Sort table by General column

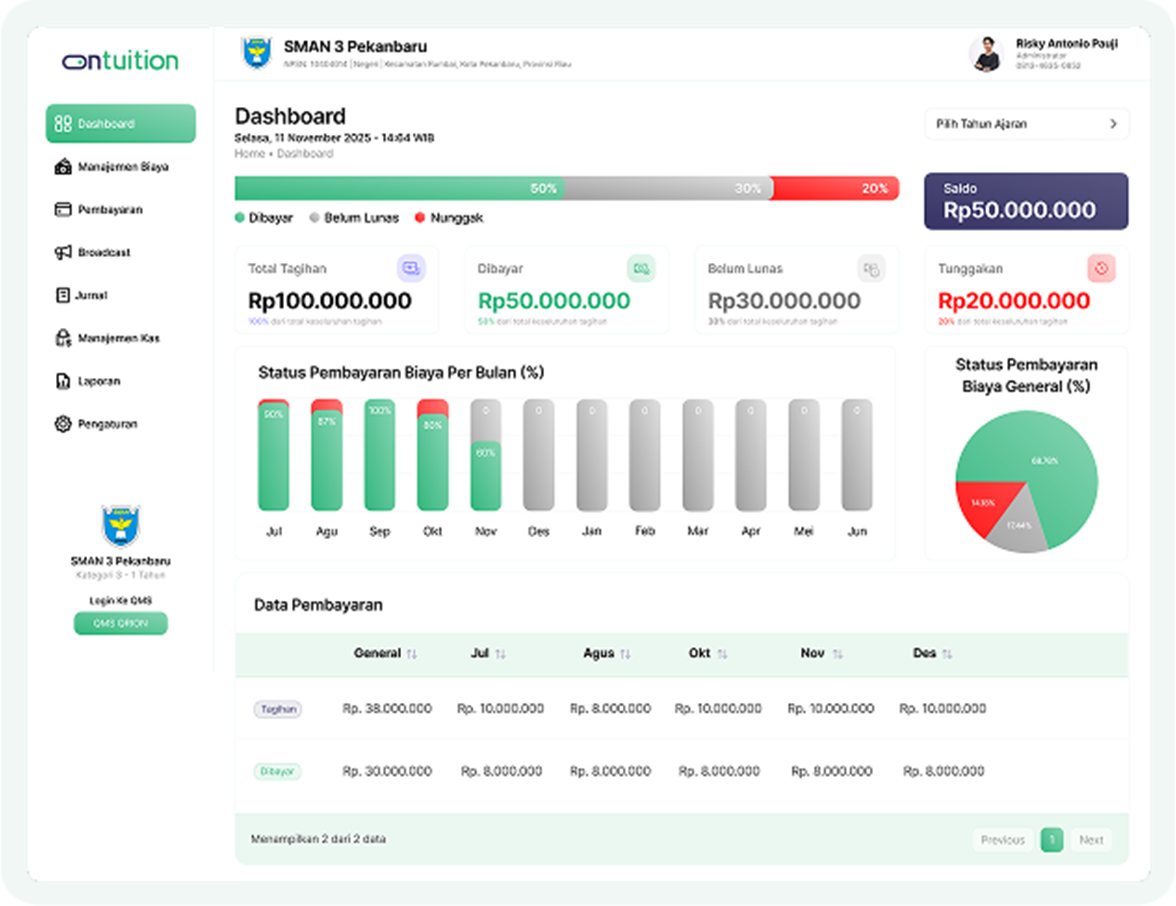412,654
